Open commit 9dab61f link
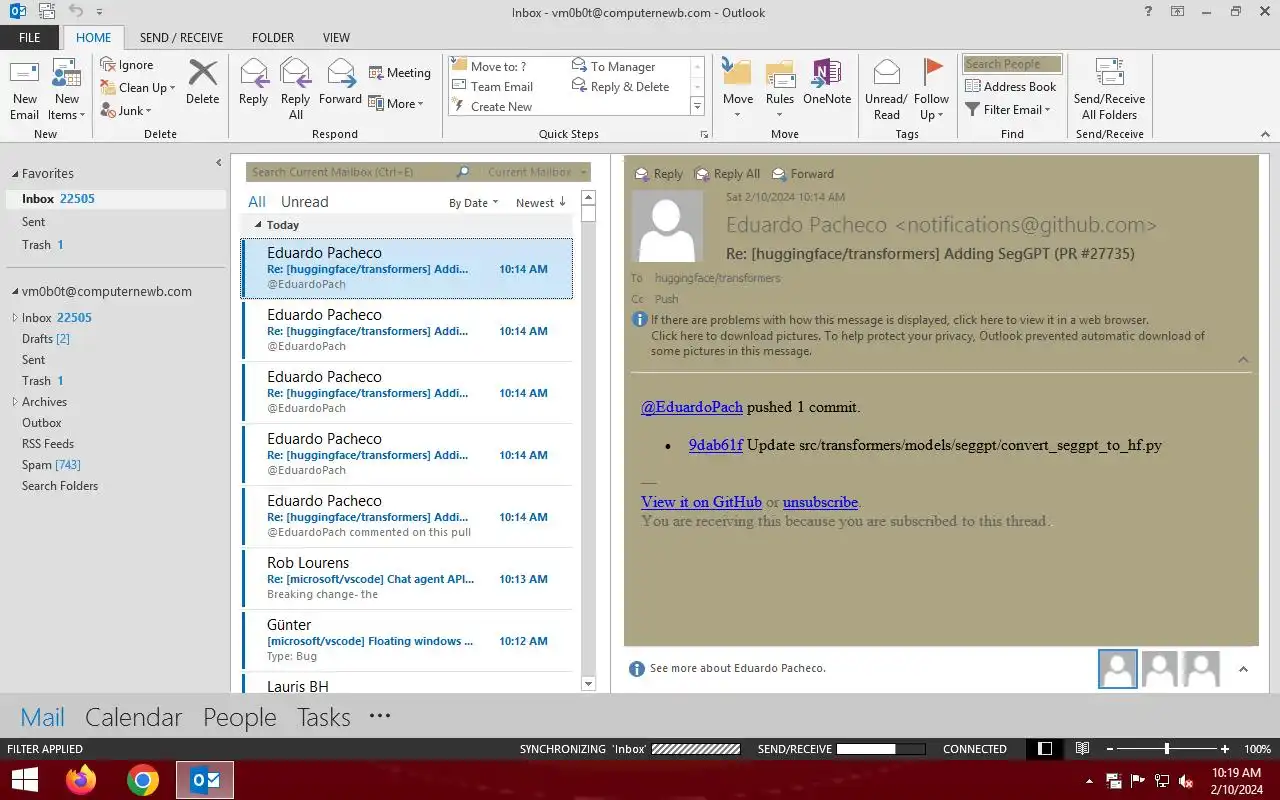This screenshot has width=1280, height=800. [x=716, y=445]
